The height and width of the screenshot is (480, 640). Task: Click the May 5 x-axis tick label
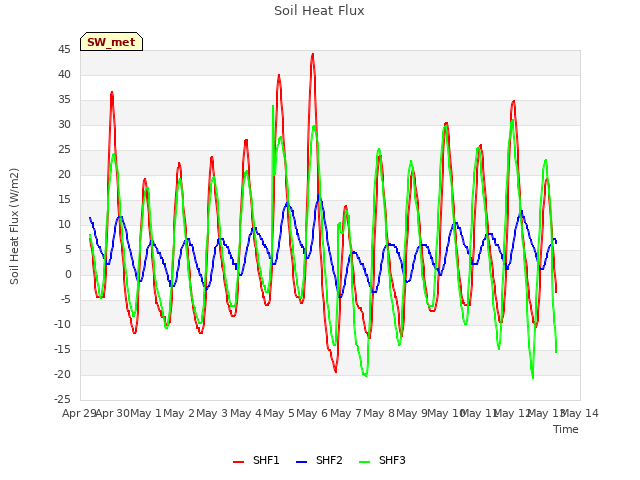pyautogui.click(x=279, y=413)
